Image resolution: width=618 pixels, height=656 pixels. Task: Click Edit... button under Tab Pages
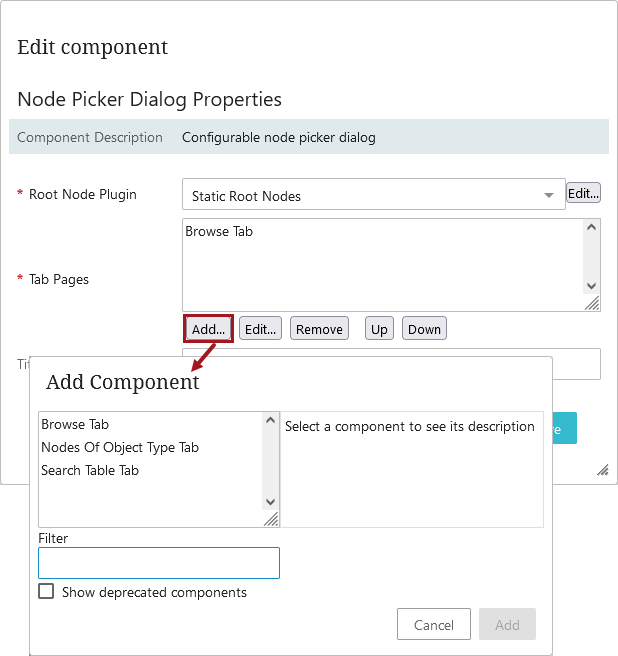(x=261, y=329)
